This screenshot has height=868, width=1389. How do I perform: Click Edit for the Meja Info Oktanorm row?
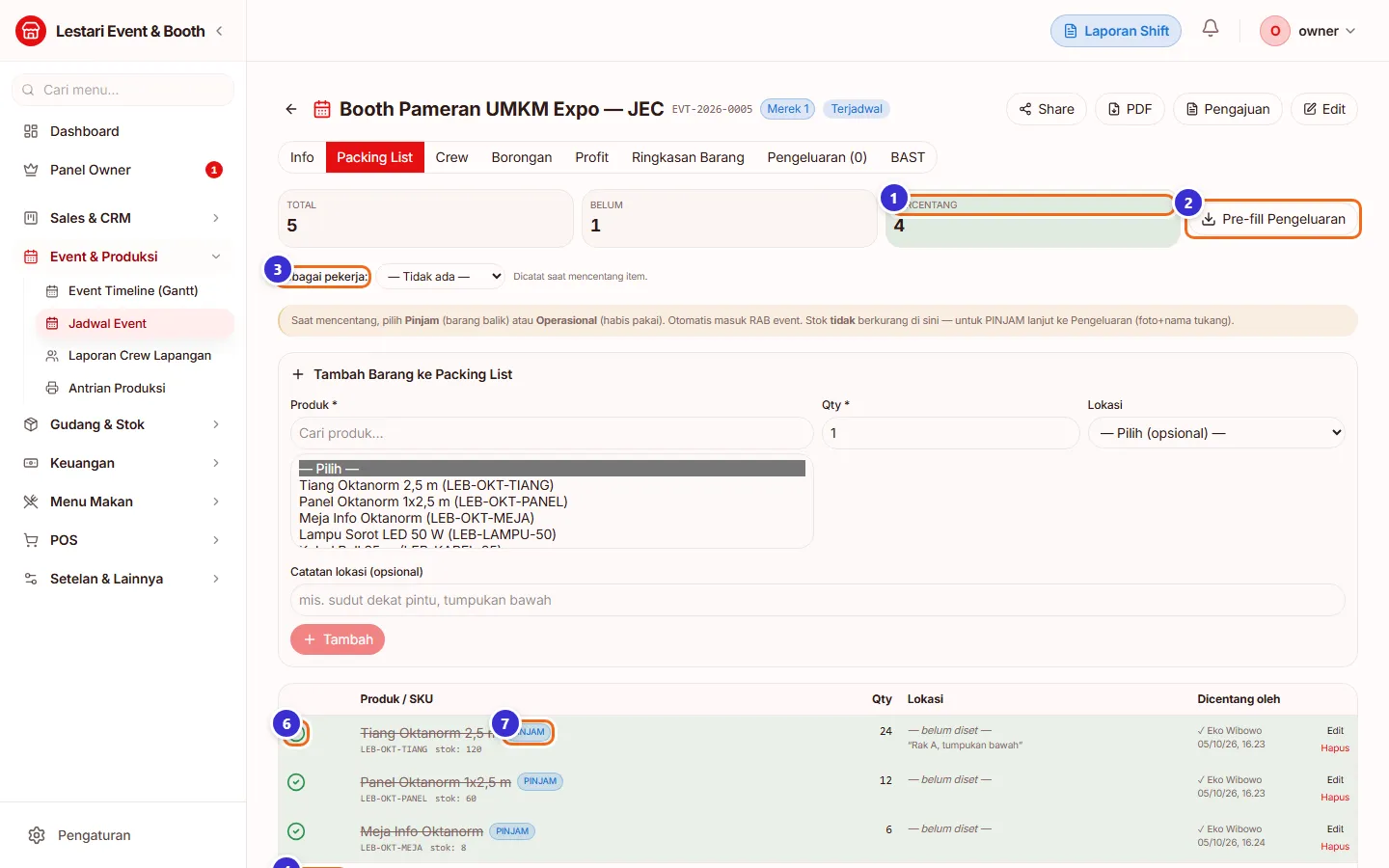(x=1335, y=829)
